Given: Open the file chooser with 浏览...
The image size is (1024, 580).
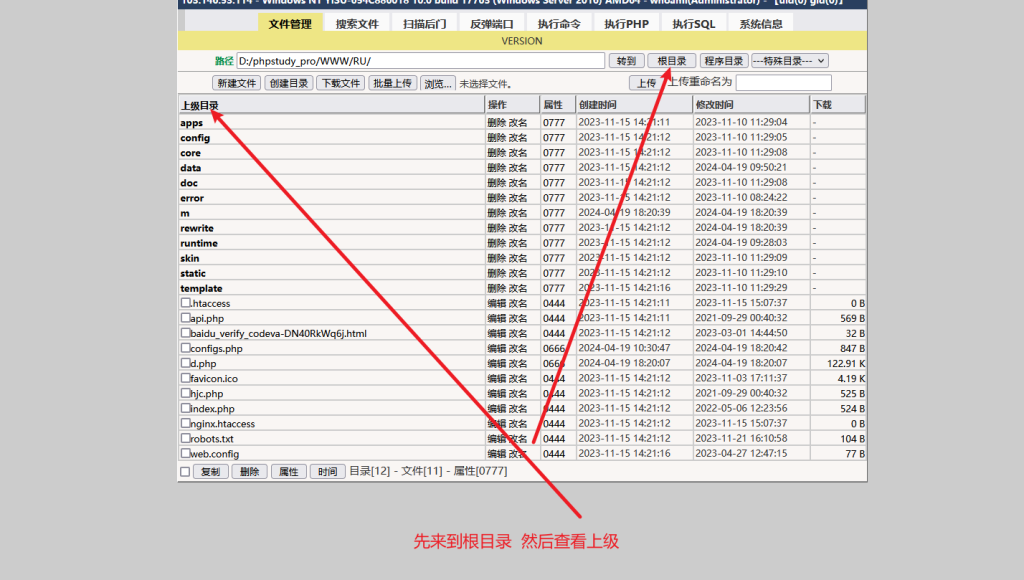Looking at the screenshot, I should pyautogui.click(x=438, y=83).
